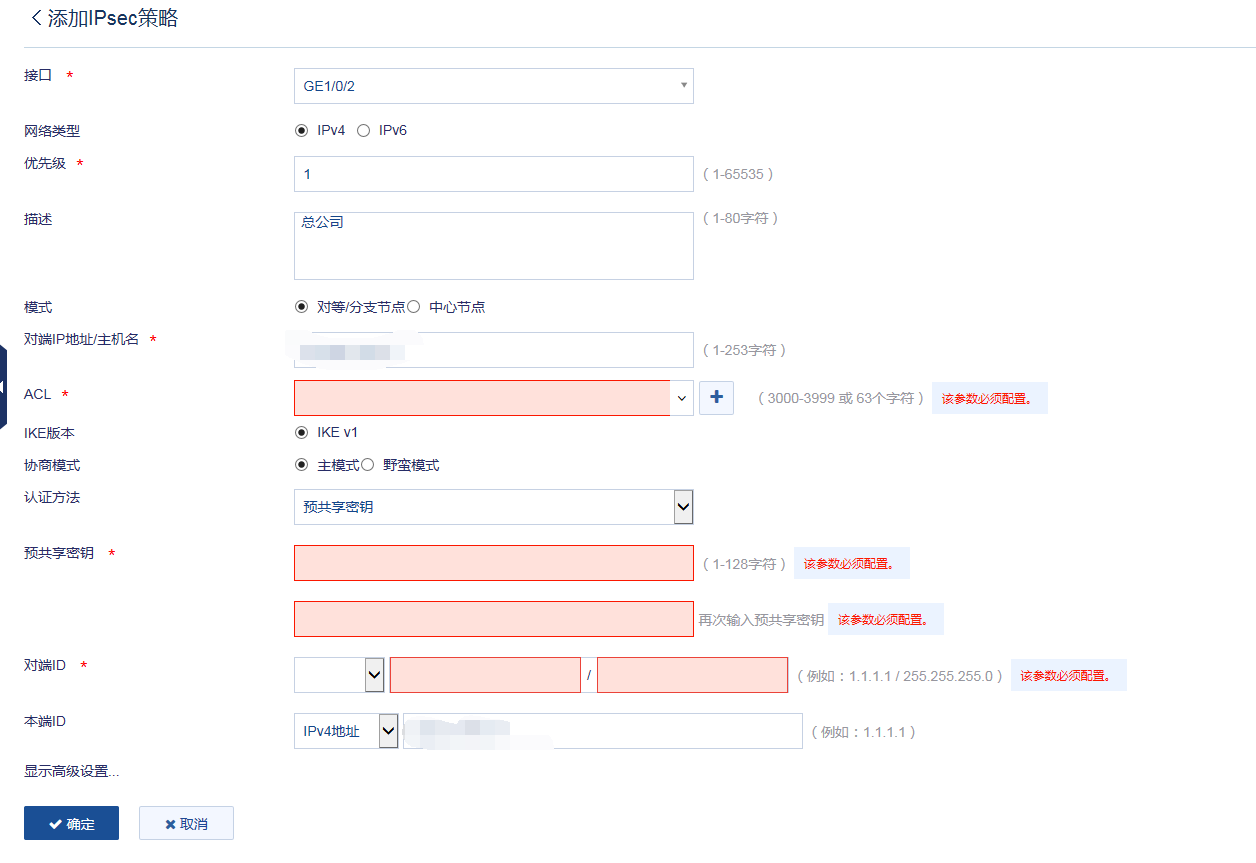Viewport: 1256px width, 863px height.
Task: Click the plus icon to add ACL
Action: click(x=716, y=397)
